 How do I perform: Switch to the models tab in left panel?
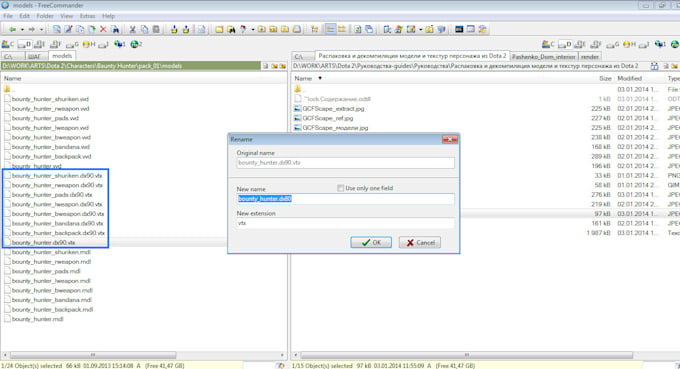(x=62, y=56)
